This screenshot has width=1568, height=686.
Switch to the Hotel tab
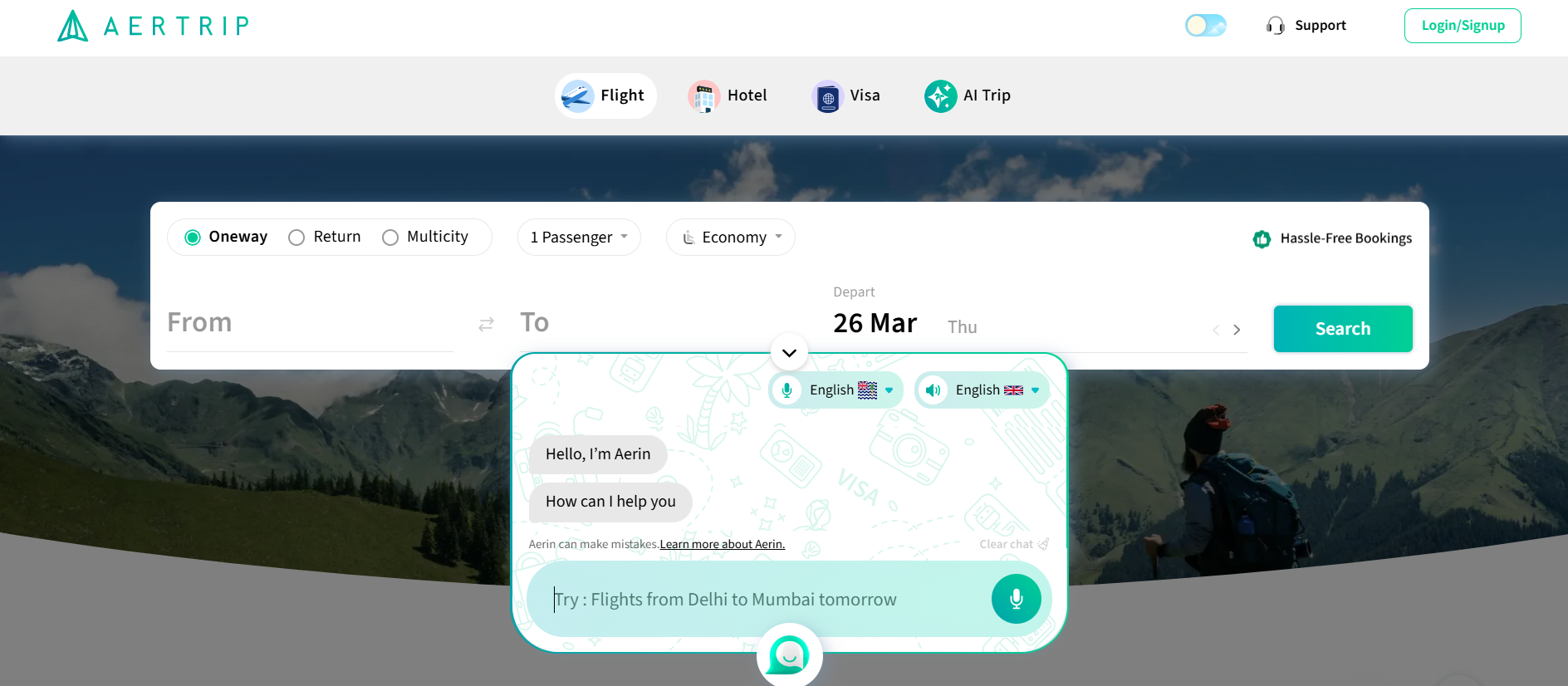click(x=728, y=96)
